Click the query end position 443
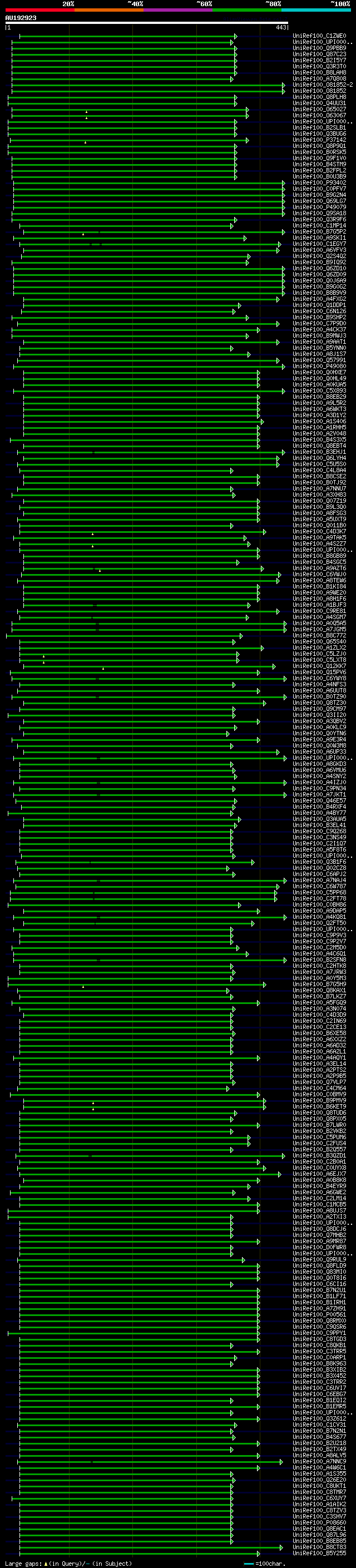Image resolution: width=356 pixels, height=1568 pixels. [280, 27]
